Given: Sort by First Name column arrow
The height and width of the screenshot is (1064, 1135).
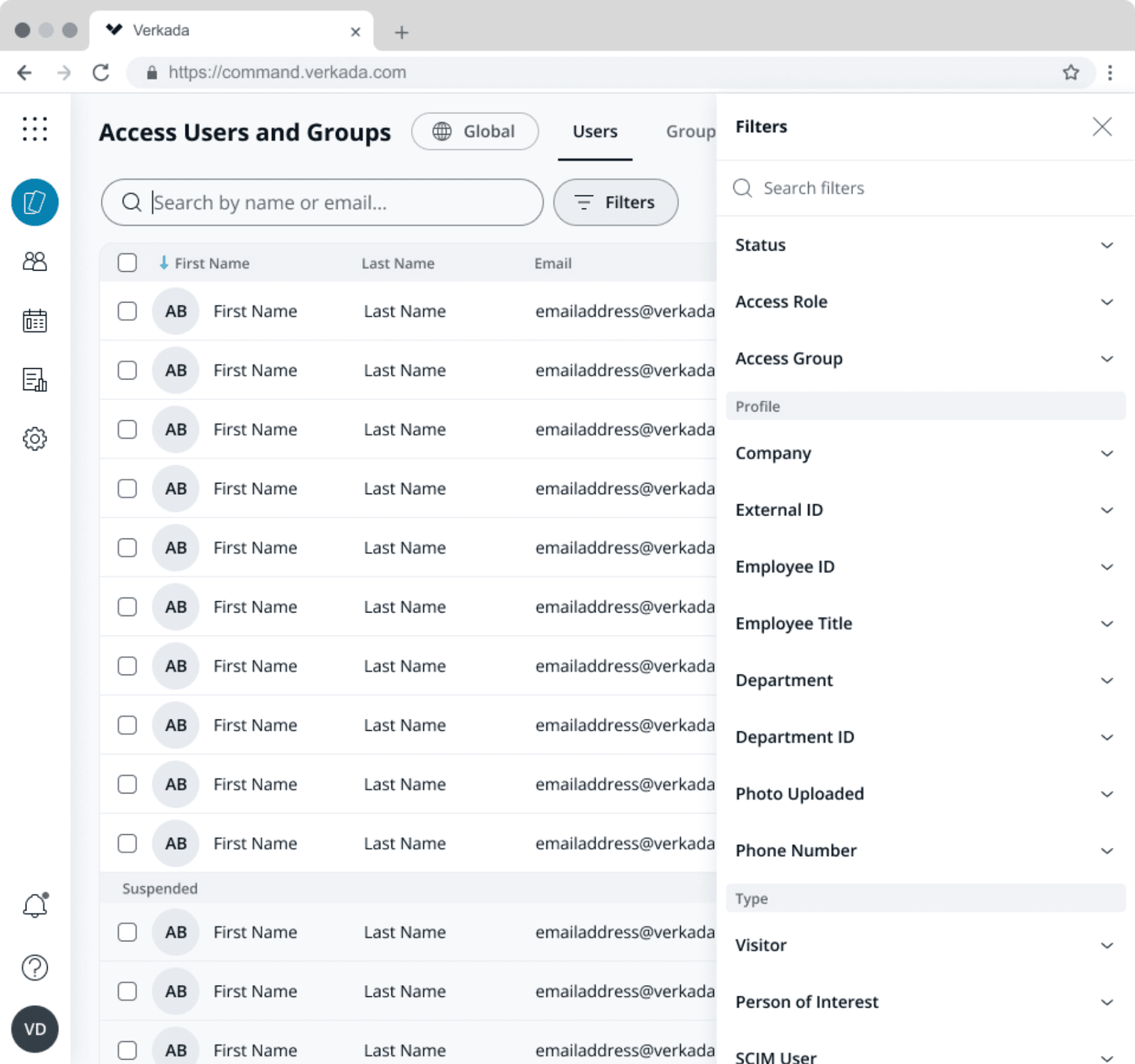Looking at the screenshot, I should [165, 262].
